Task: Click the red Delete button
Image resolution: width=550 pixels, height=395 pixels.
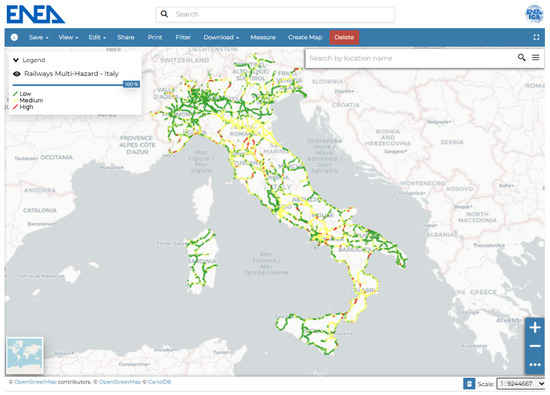Action: coord(344,37)
